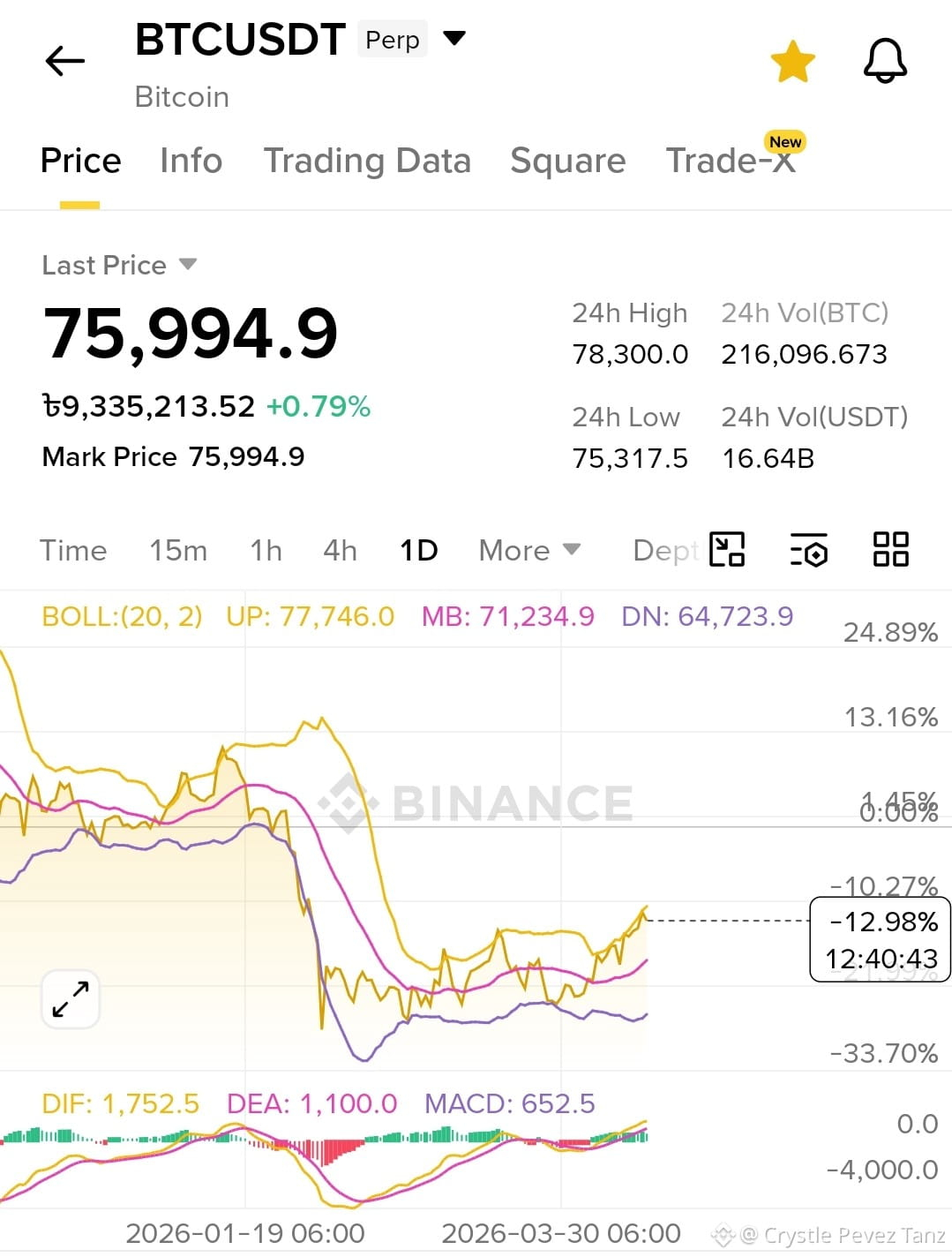Screen dimensions: 952x1257
Task: Open price alerts bell icon
Action: (885, 61)
